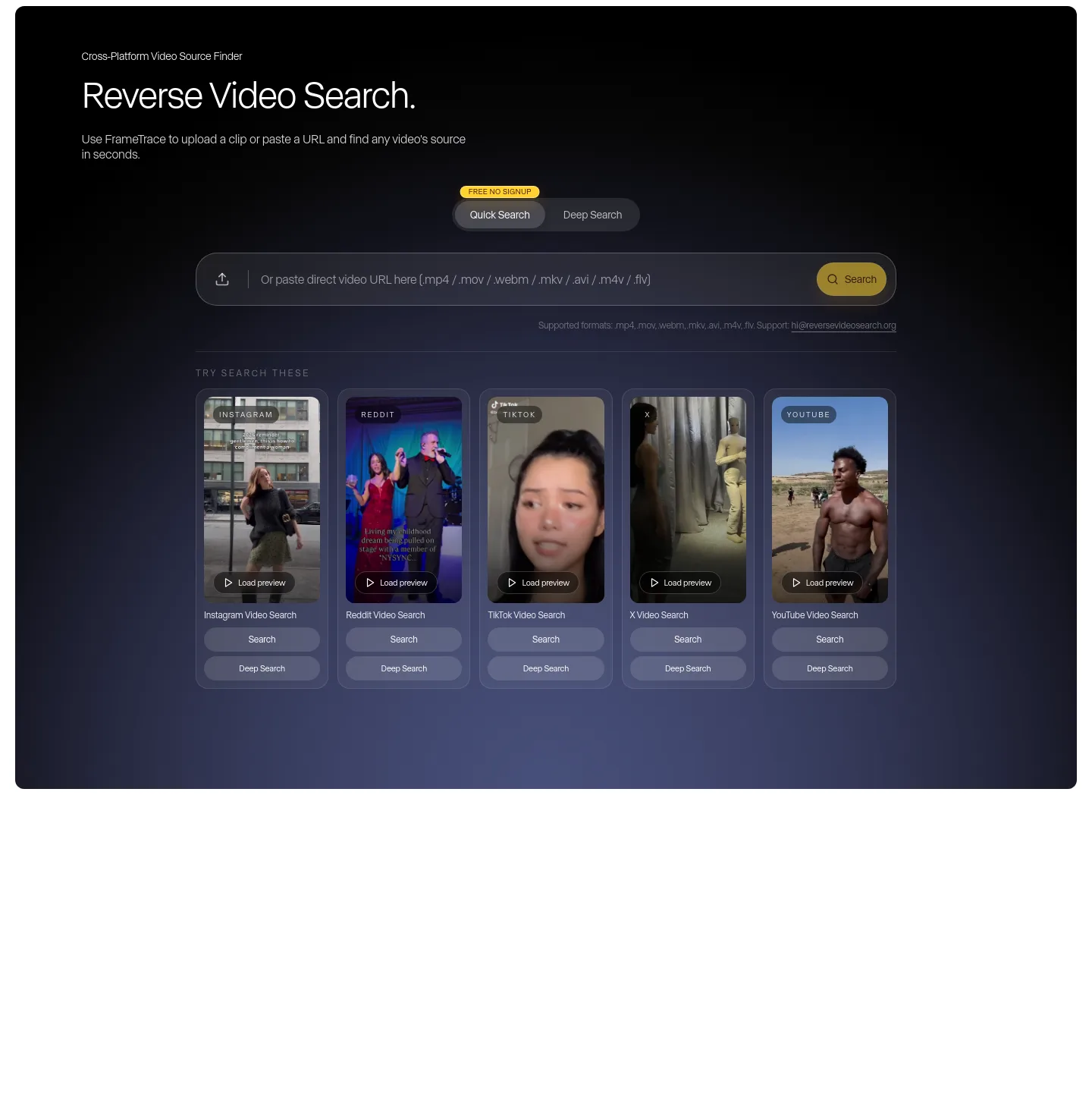
Task: Click the FREE NO SIGNUP badge
Action: point(500,192)
